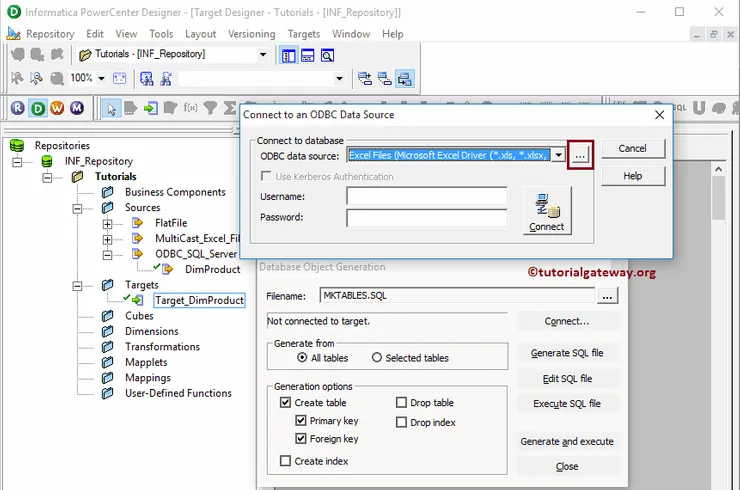The width and height of the screenshot is (740, 490).
Task: Select Target_DimProduct in the tree
Action: pos(199,300)
